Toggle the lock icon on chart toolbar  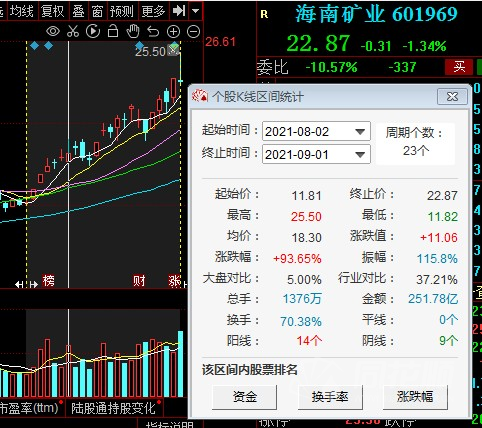click(113, 31)
